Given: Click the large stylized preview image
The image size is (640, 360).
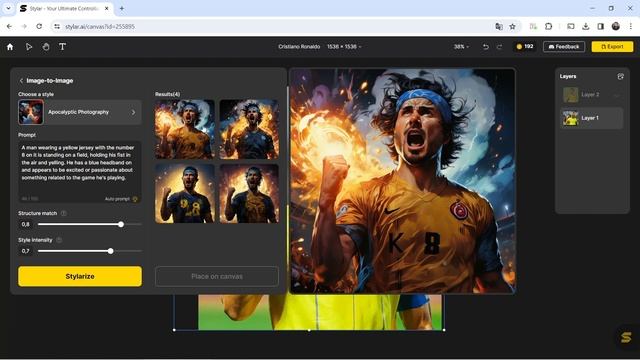Looking at the screenshot, I should (x=402, y=181).
